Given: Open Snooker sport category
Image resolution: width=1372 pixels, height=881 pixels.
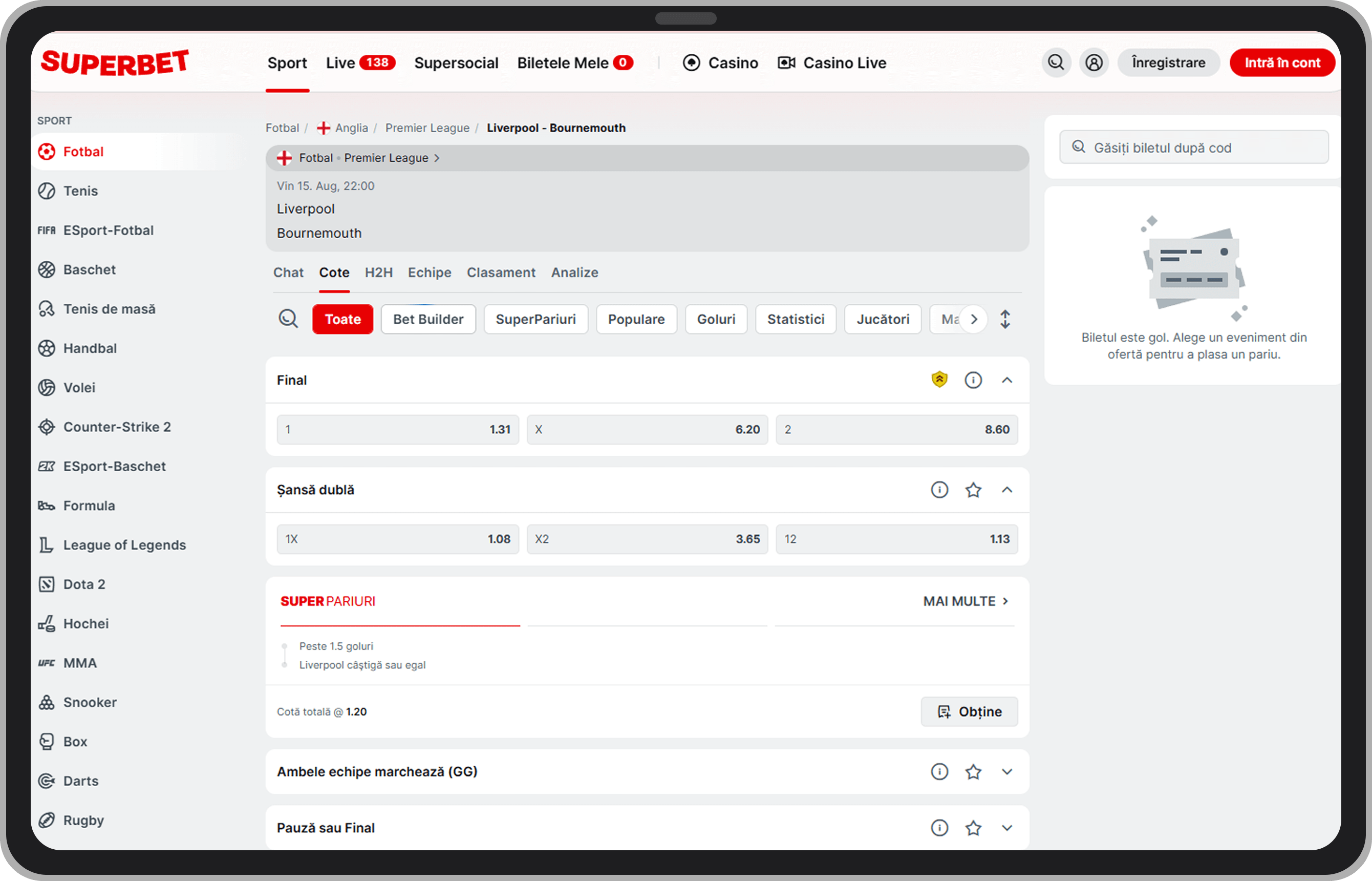Looking at the screenshot, I should [77, 703].
